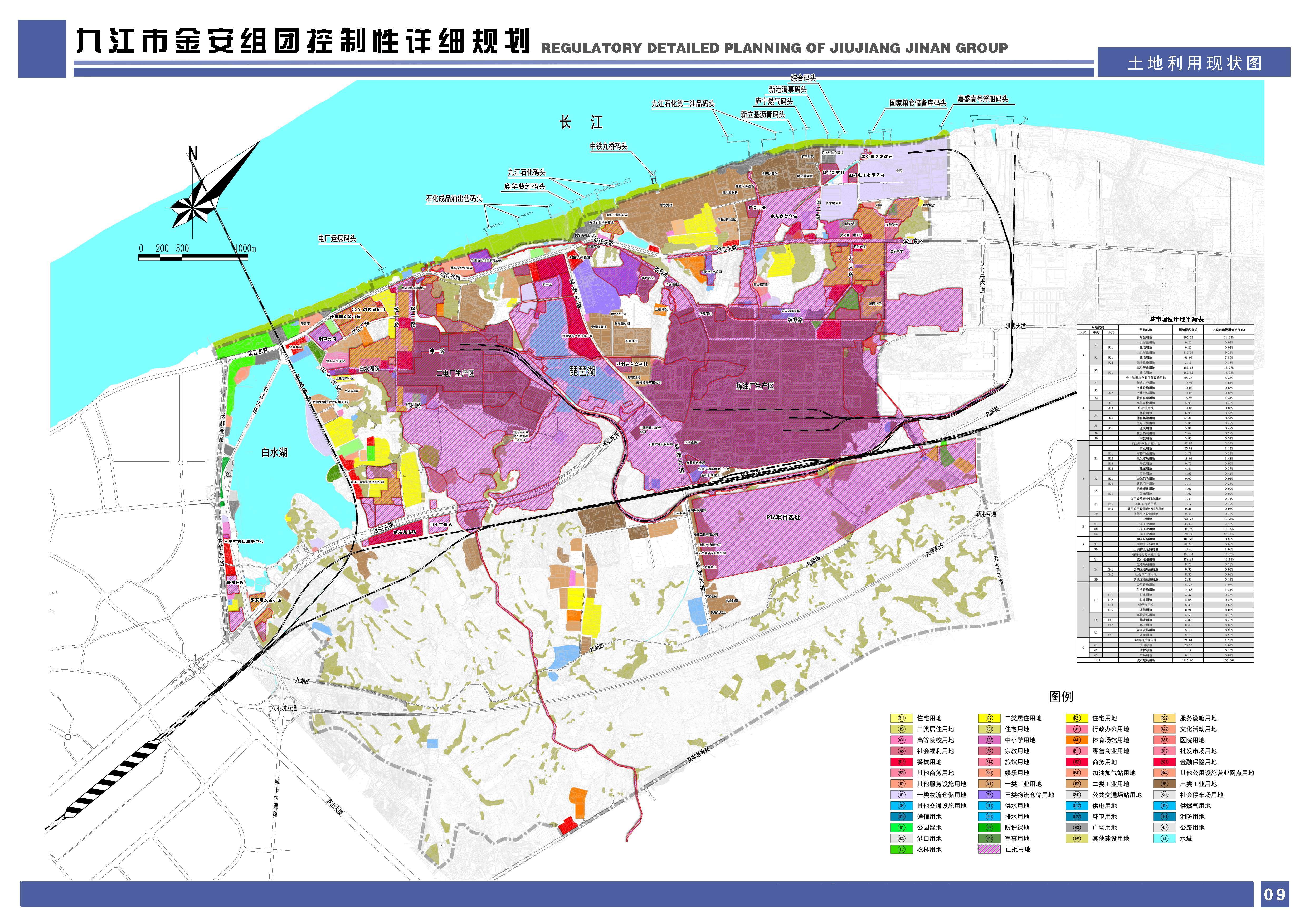Click the 土地利用现状图 title box
This screenshot has width=1309, height=924.
click(x=1194, y=63)
